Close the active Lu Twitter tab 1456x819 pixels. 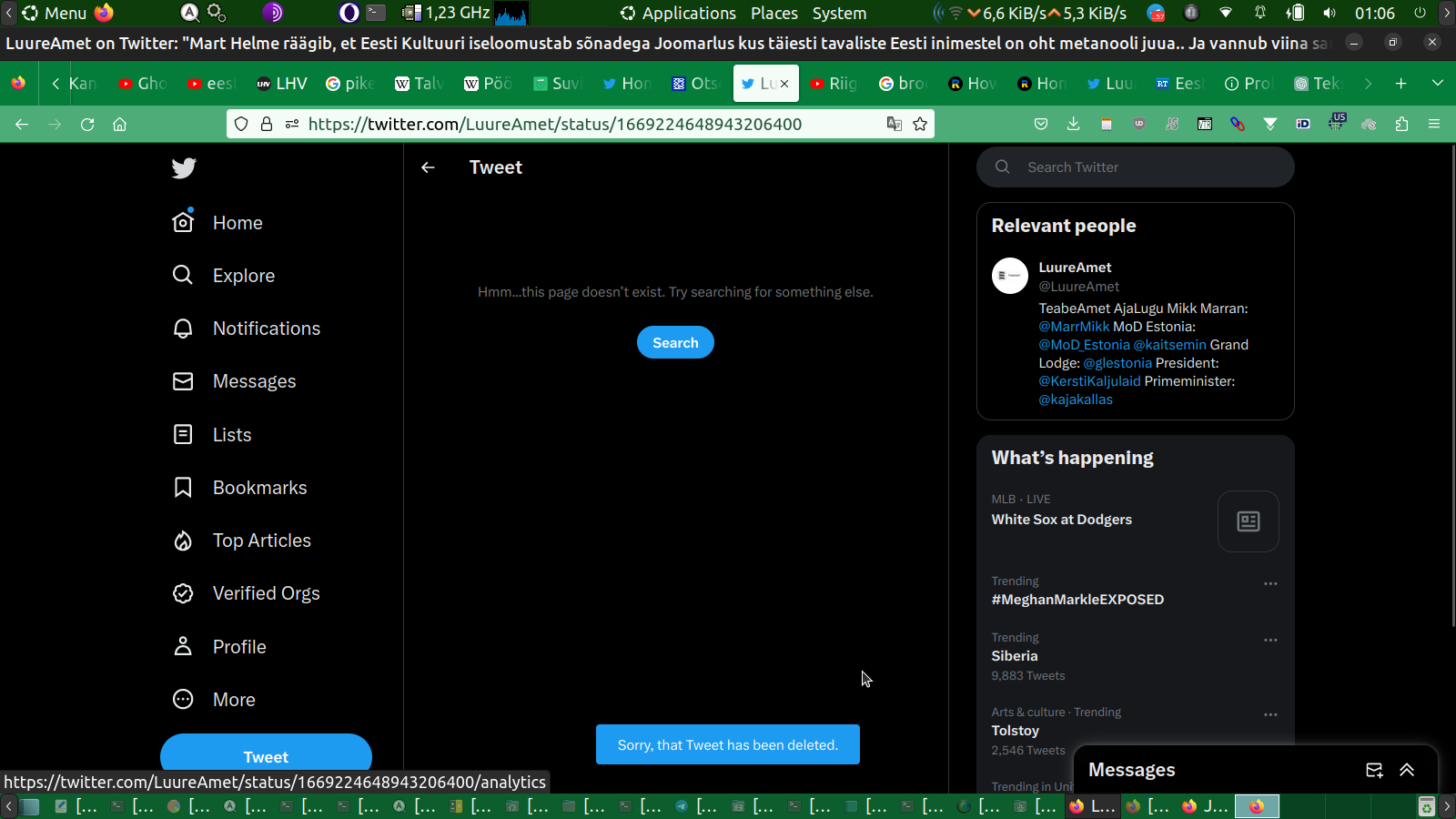click(784, 84)
